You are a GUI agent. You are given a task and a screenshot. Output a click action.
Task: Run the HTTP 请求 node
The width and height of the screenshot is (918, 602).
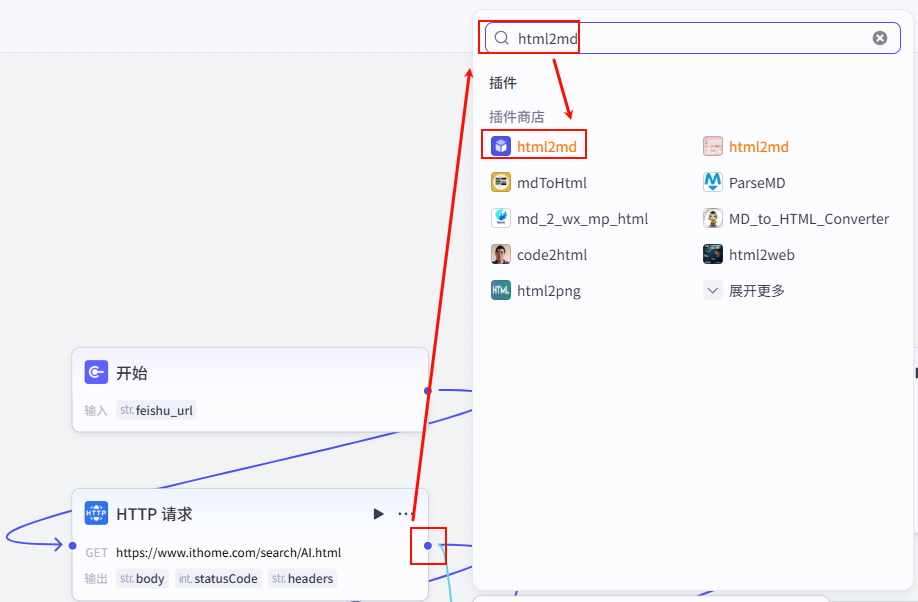pyautogui.click(x=378, y=514)
